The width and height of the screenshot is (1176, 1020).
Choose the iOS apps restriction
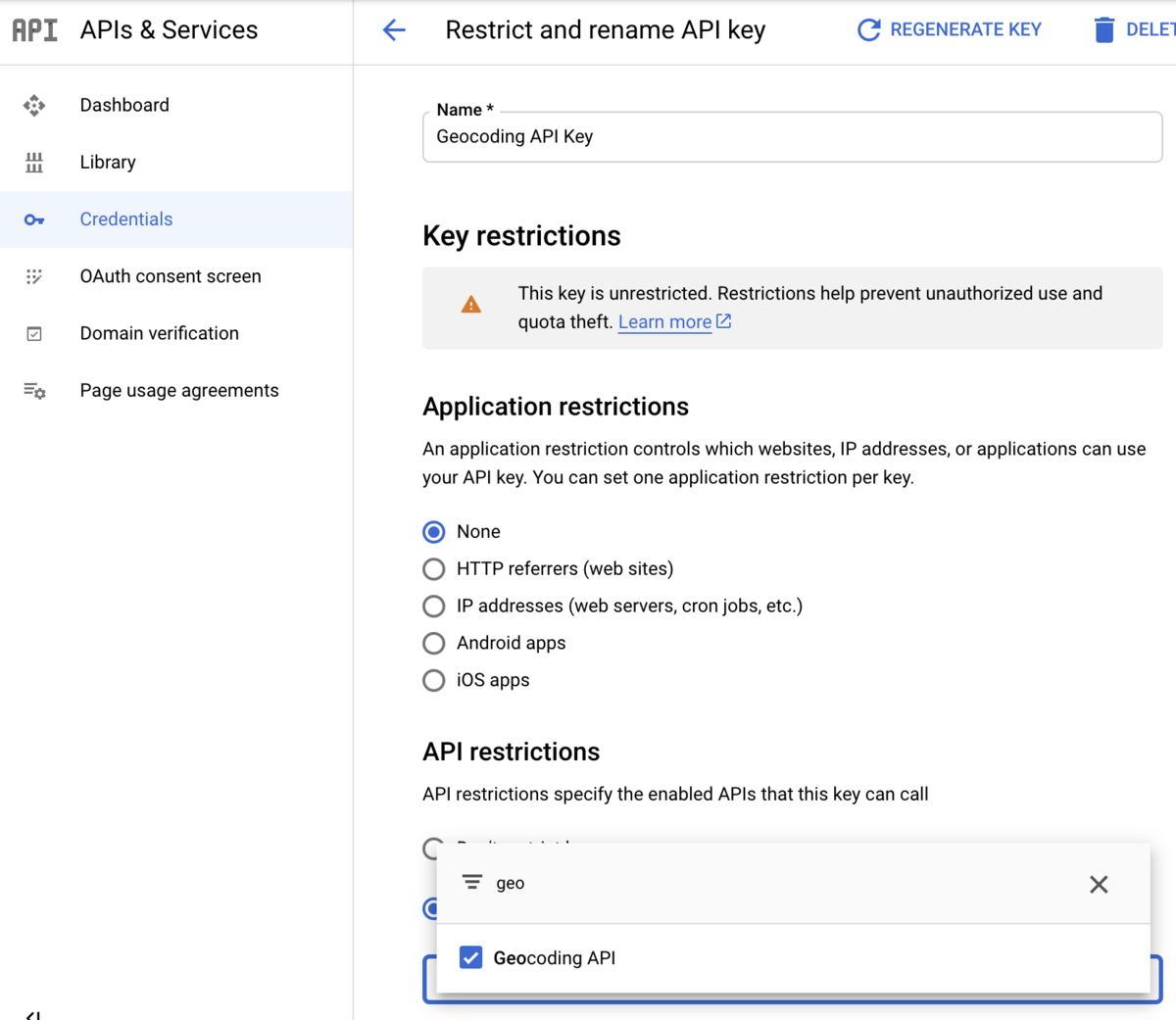point(434,681)
